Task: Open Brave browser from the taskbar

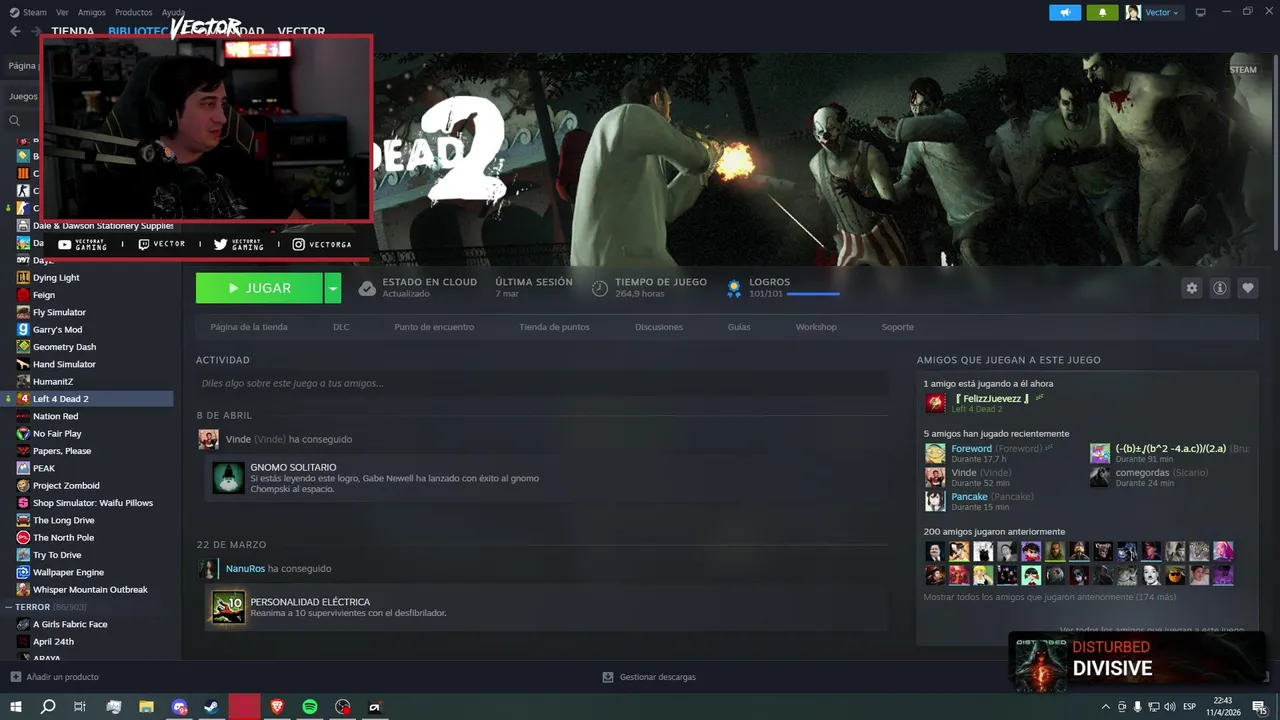Action: 277,707
